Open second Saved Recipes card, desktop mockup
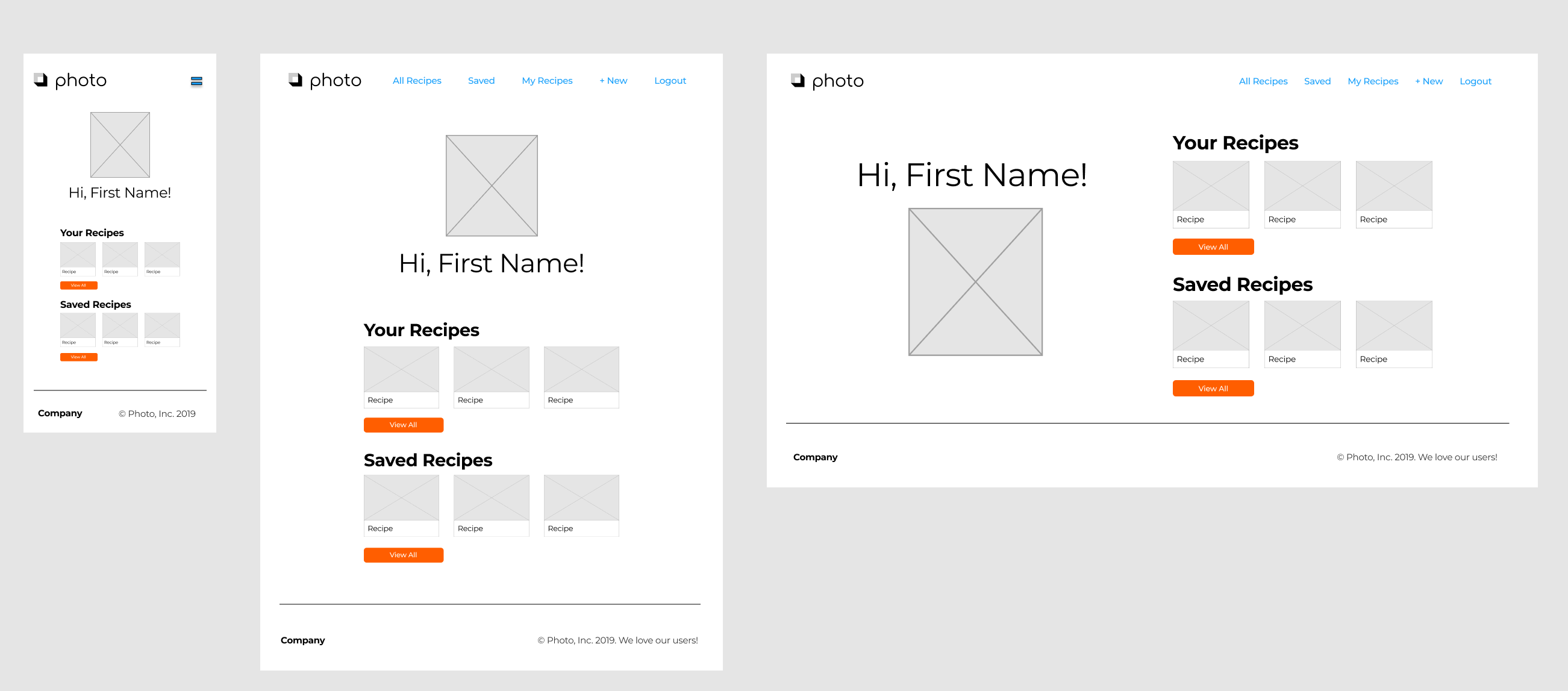1568x691 pixels. [1302, 334]
